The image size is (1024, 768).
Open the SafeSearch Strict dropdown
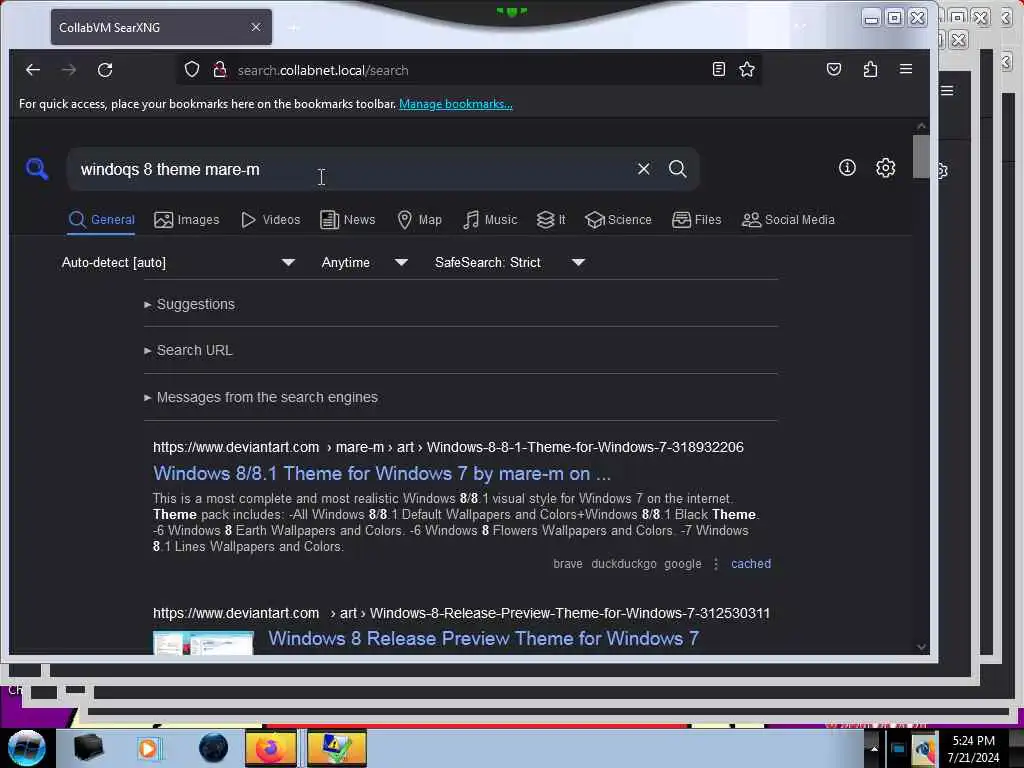[x=509, y=263]
